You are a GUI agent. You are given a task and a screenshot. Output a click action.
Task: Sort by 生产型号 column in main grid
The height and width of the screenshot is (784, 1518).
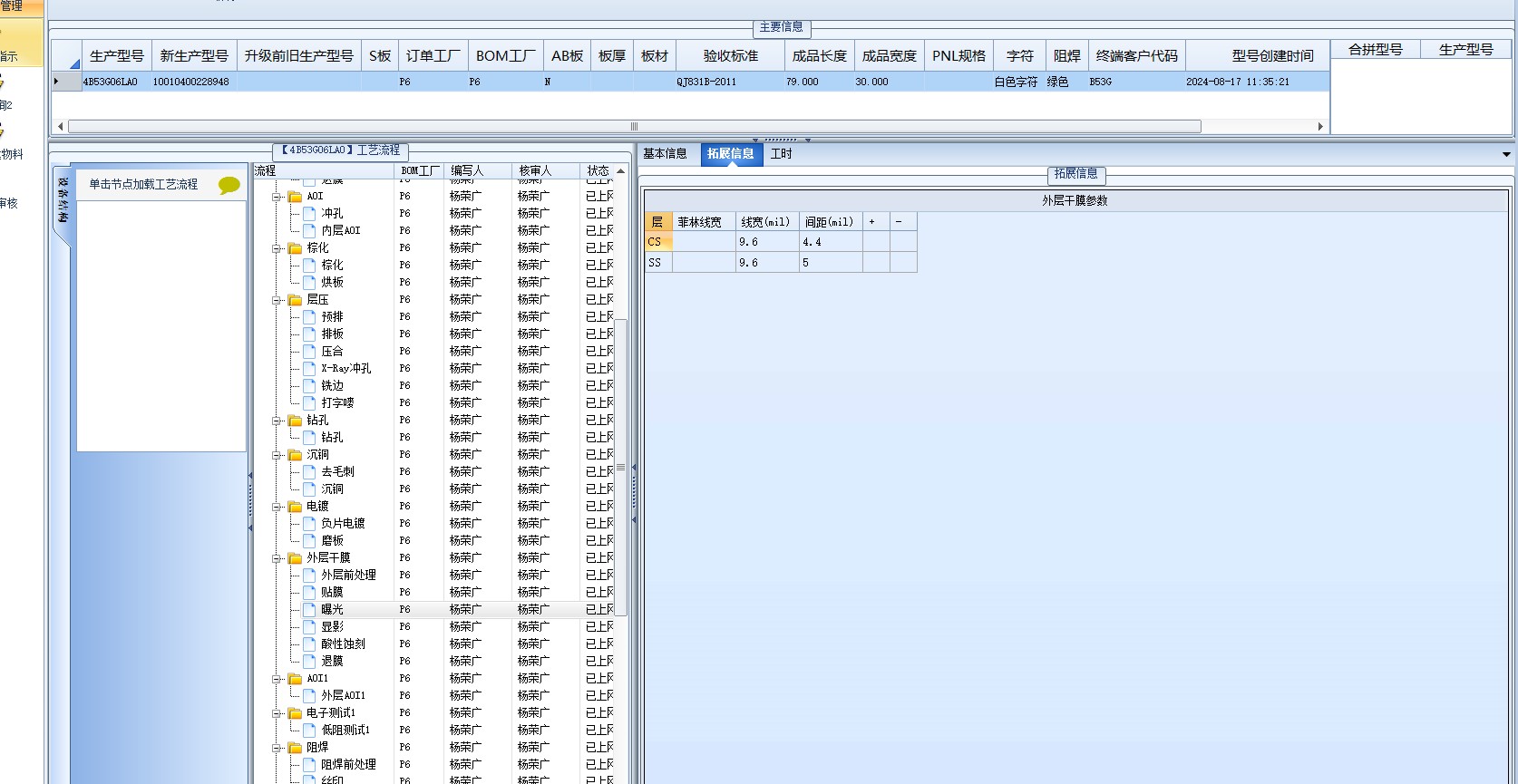pyautogui.click(x=116, y=55)
